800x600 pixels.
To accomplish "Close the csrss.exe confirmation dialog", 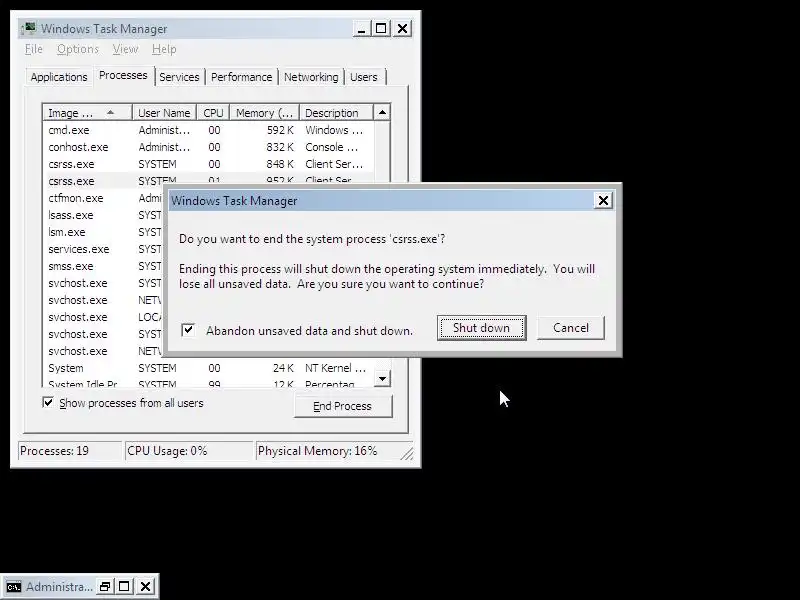I will (603, 201).
